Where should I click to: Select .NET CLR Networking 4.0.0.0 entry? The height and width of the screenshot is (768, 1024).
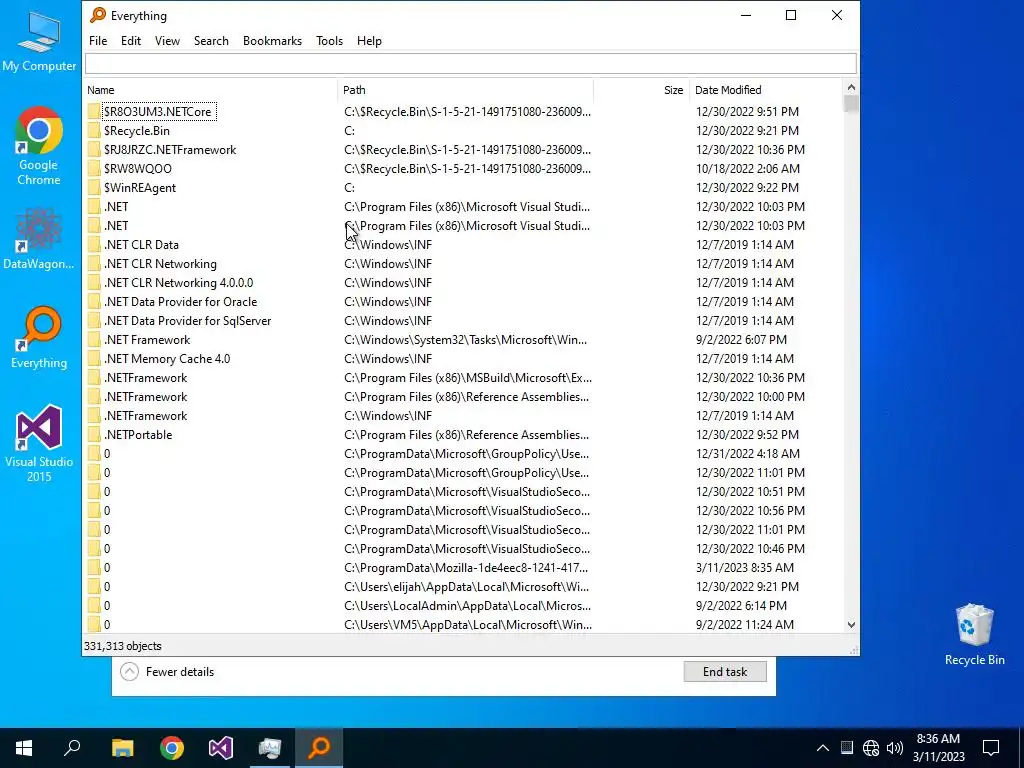point(178,283)
